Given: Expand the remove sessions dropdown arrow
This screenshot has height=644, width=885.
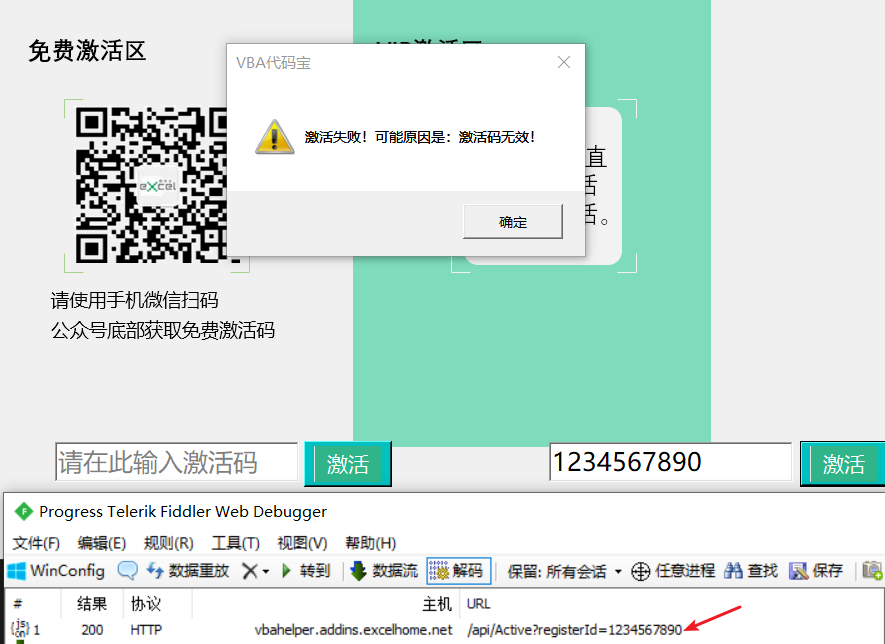Looking at the screenshot, I should coord(266,571).
